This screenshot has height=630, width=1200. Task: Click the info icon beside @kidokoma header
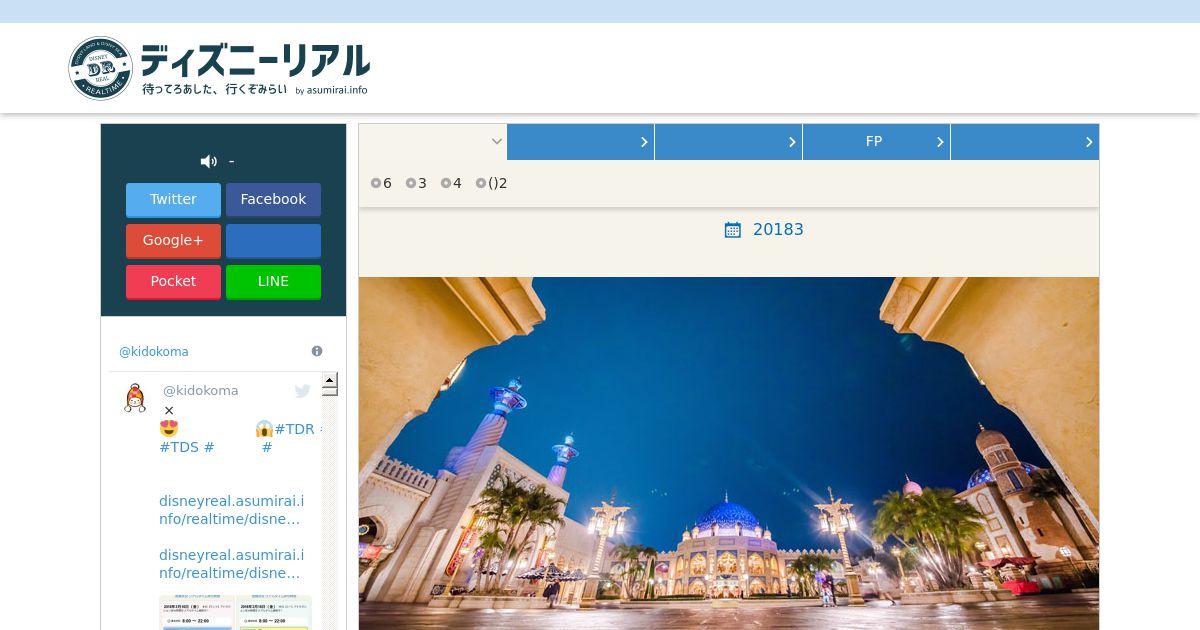point(317,351)
